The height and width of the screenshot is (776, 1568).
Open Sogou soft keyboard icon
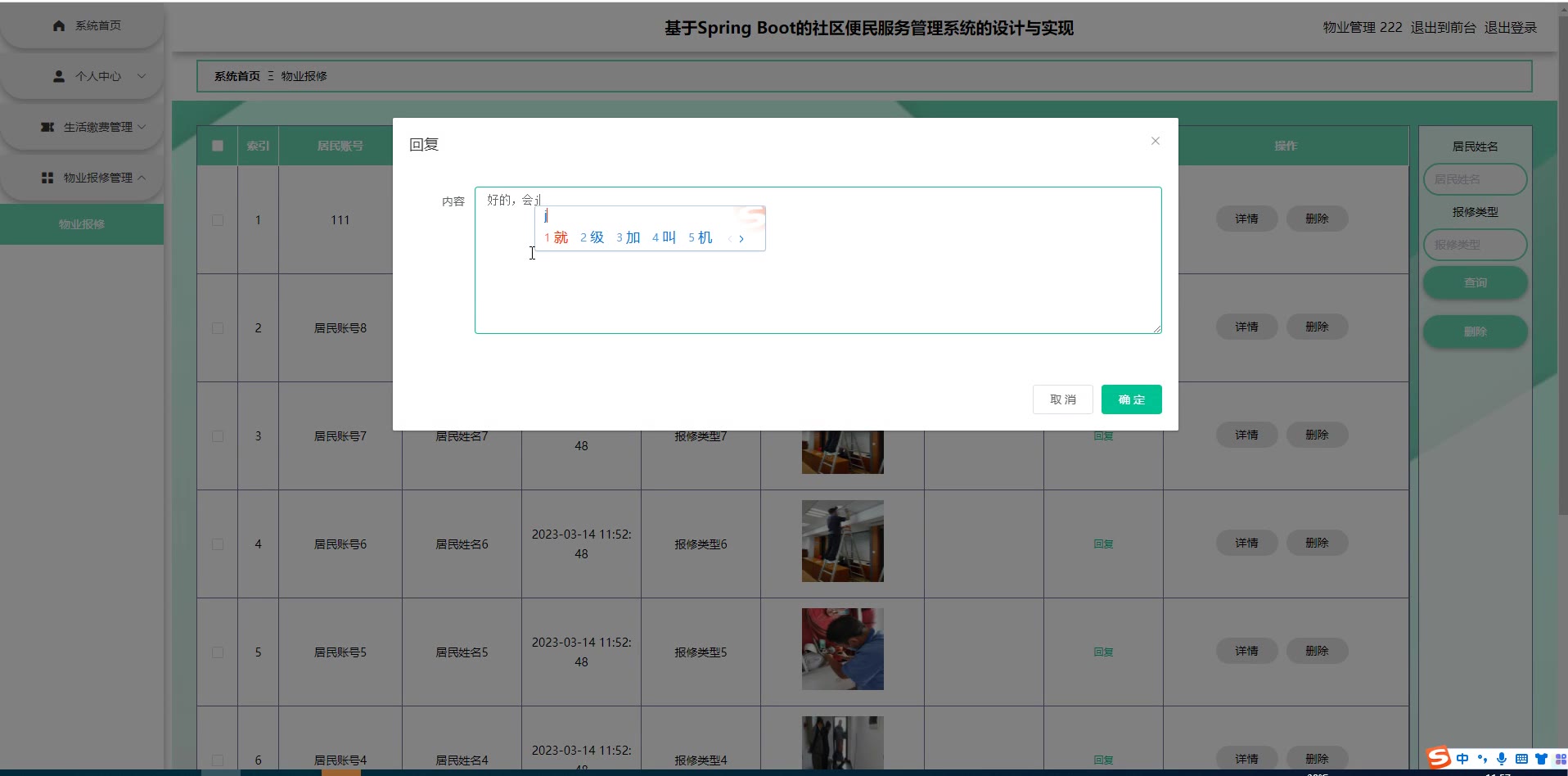click(x=1521, y=759)
